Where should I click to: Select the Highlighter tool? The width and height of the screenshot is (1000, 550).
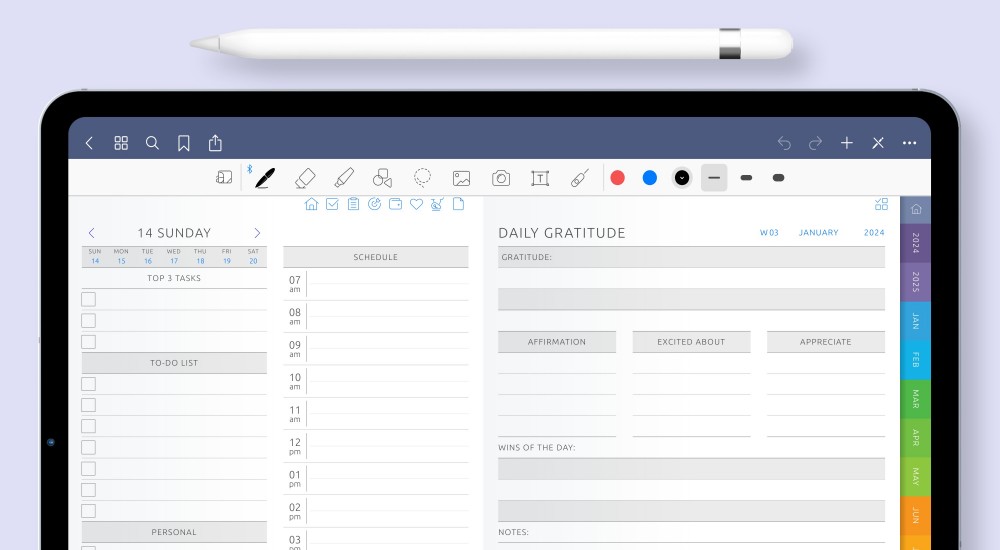pos(344,178)
